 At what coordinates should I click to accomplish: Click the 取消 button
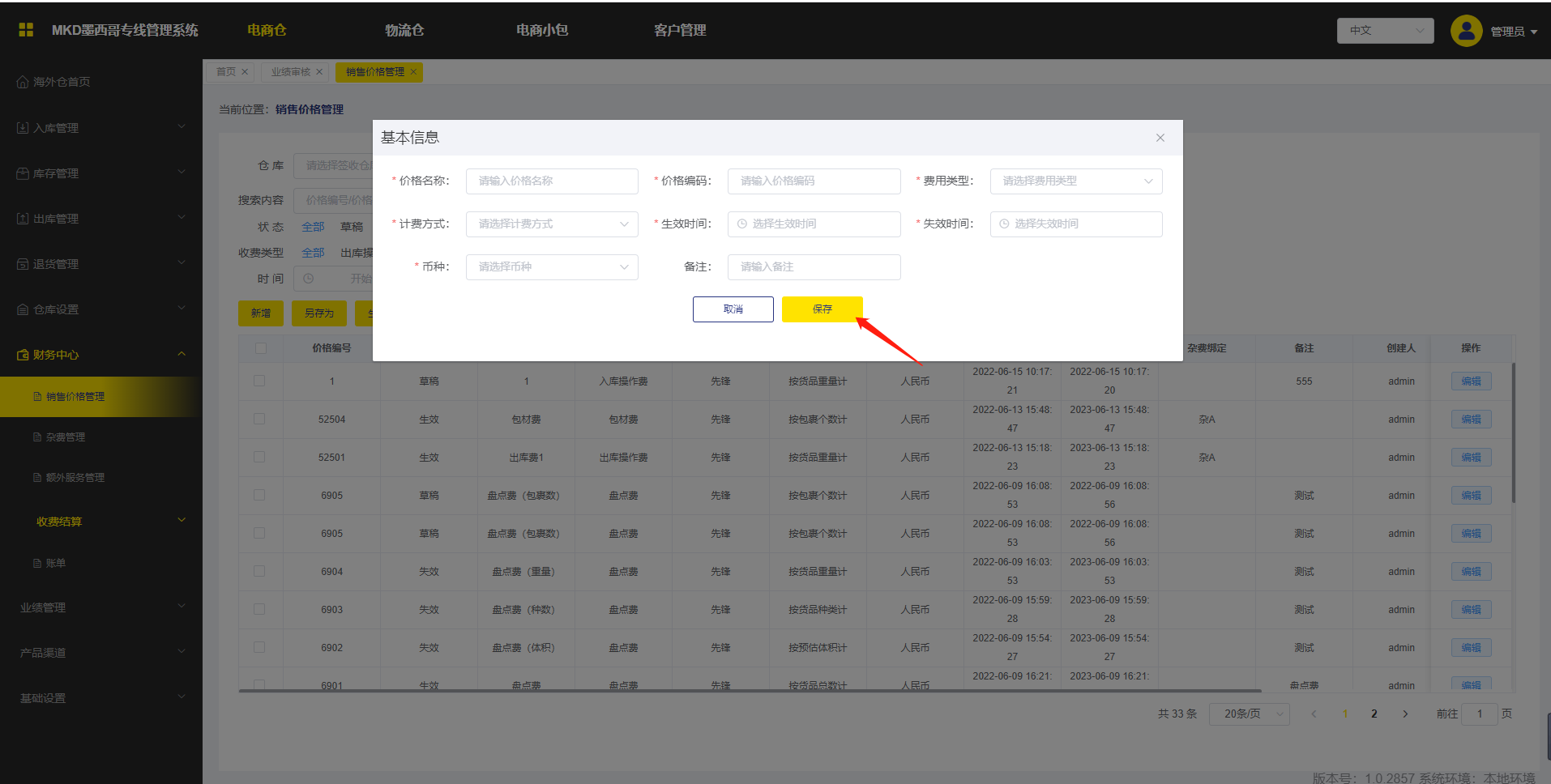click(x=733, y=309)
